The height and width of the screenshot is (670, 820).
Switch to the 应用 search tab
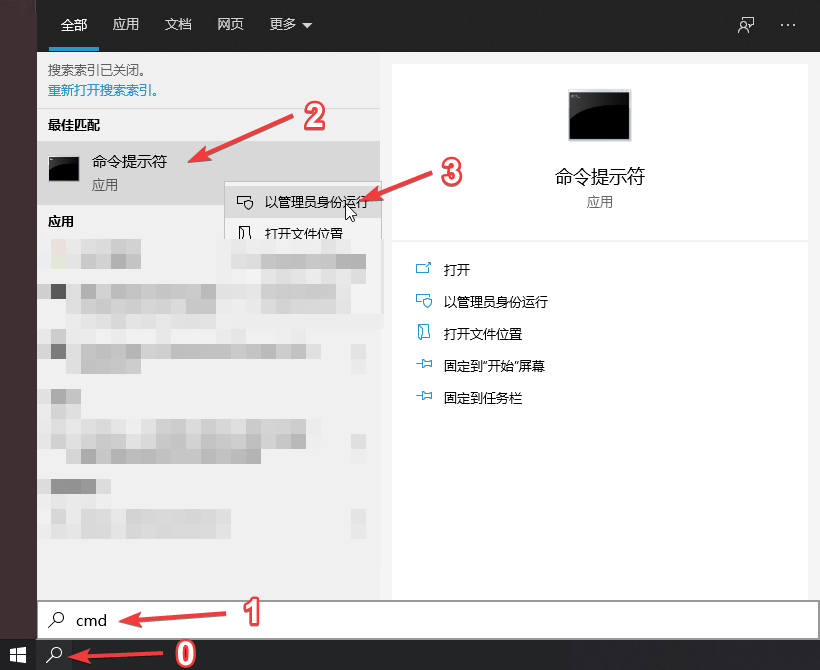[126, 24]
